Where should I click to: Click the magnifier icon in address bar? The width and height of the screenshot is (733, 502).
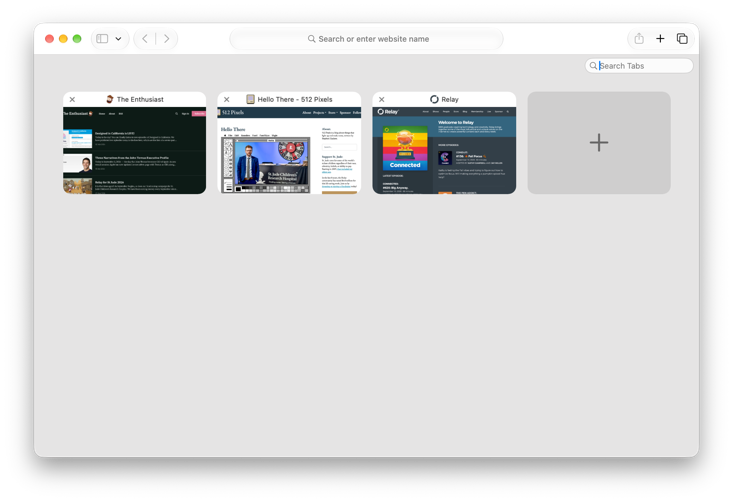point(311,39)
